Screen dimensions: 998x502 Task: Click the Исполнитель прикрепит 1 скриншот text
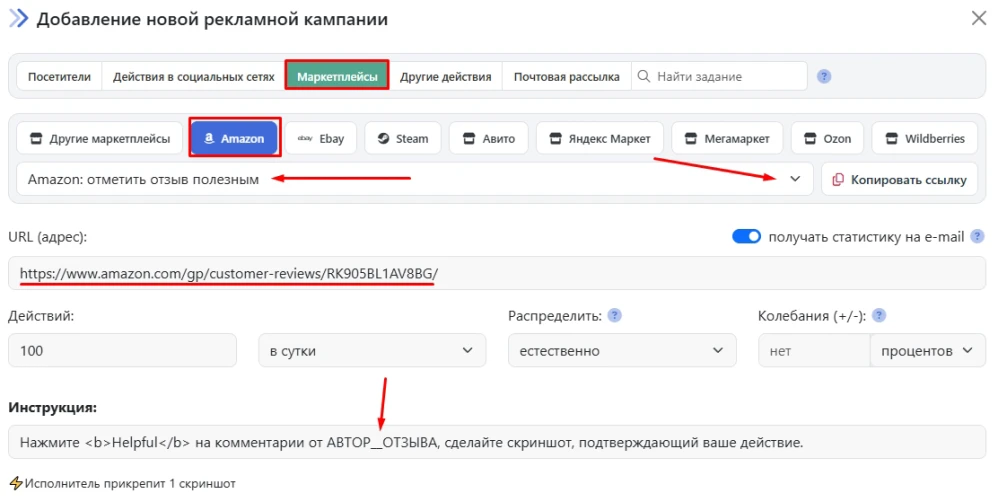(130, 484)
